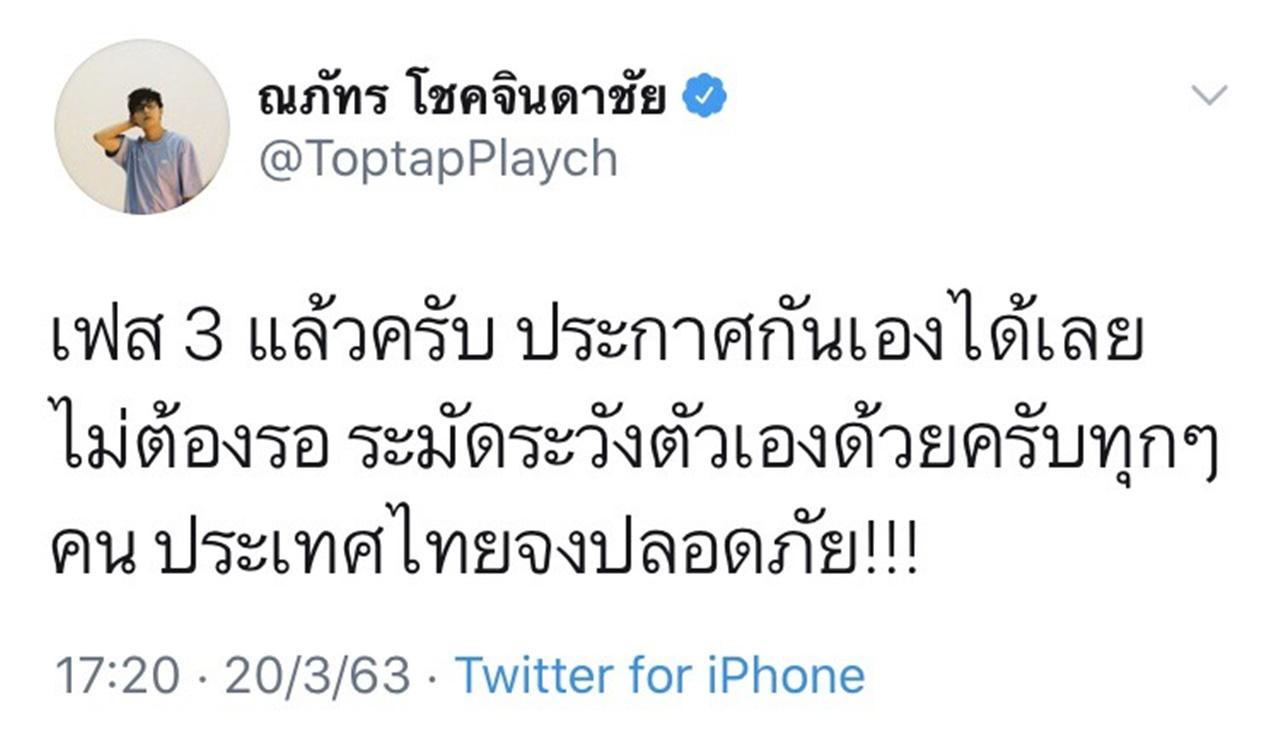Open the tweet options chevron menu
This screenshot has height=741, width=1280.
1209,96
